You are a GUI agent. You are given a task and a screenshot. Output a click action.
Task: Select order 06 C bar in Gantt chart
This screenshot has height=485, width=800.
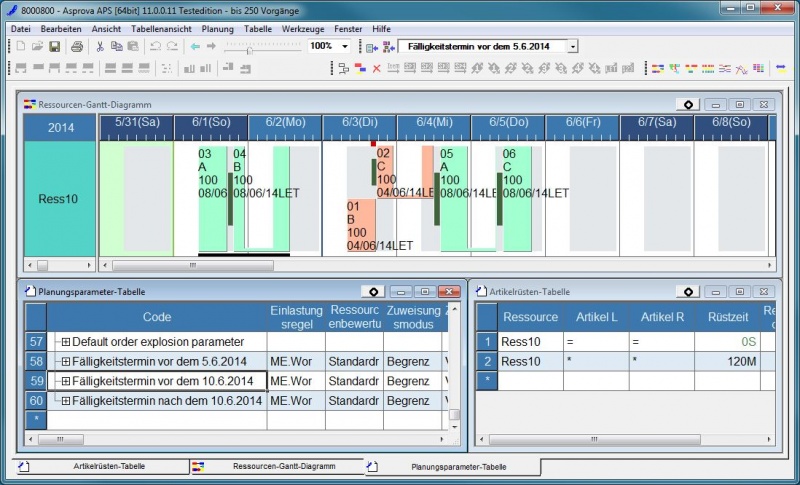(x=517, y=200)
